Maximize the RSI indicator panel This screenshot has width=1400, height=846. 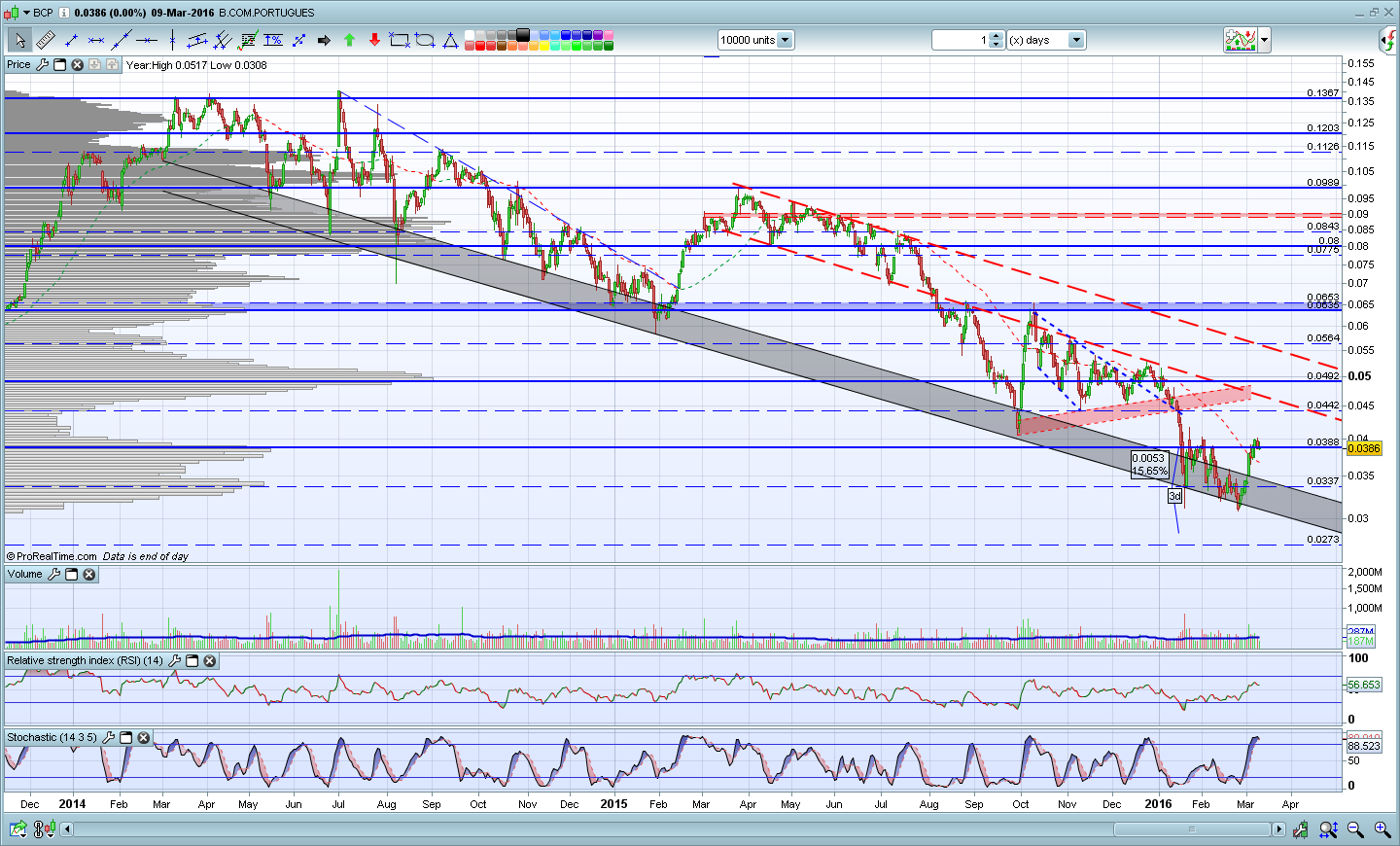[x=192, y=661]
